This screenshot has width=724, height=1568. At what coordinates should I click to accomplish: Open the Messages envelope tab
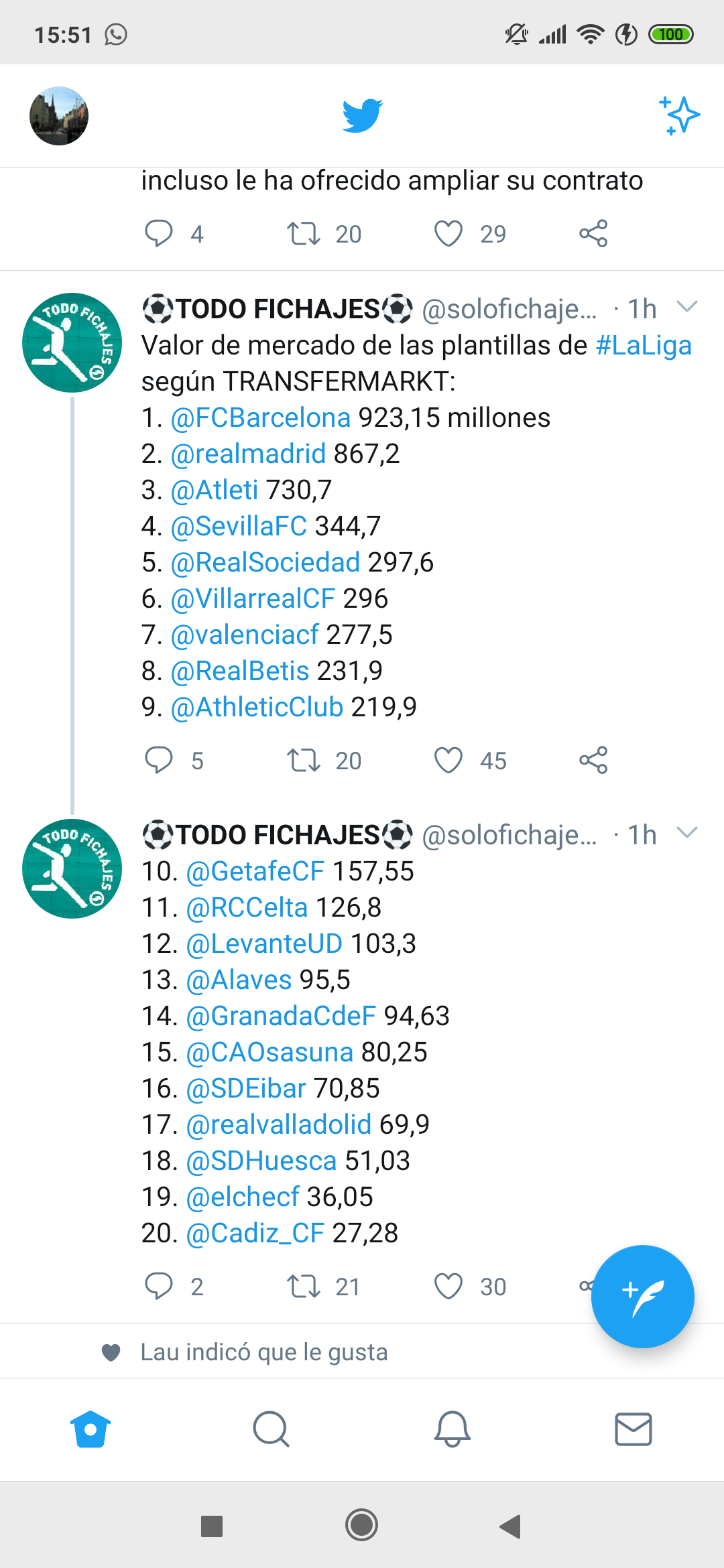[x=633, y=1429]
